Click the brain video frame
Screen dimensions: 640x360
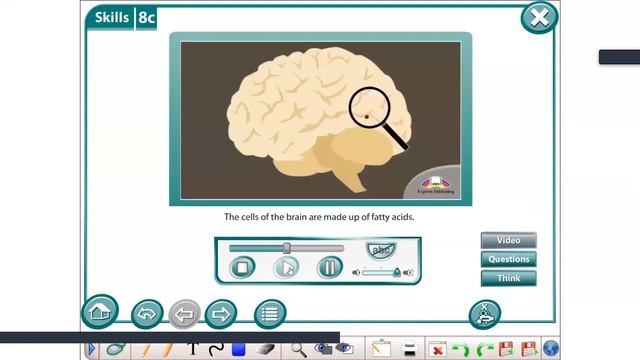[x=320, y=120]
